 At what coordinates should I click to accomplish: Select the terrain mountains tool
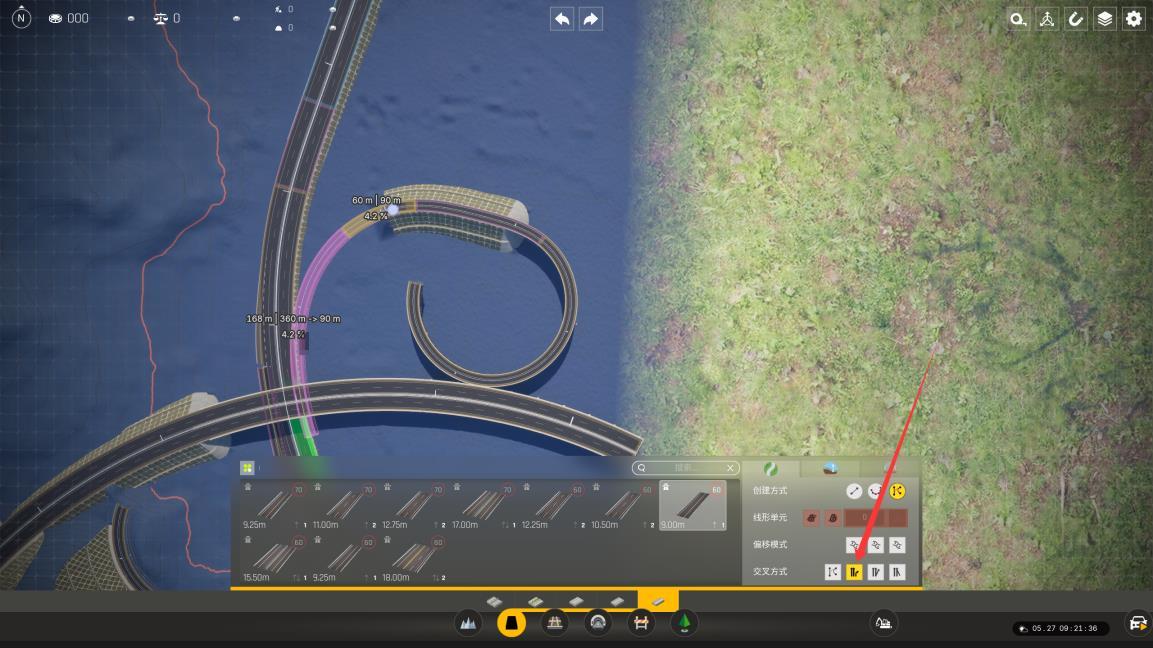coord(468,624)
